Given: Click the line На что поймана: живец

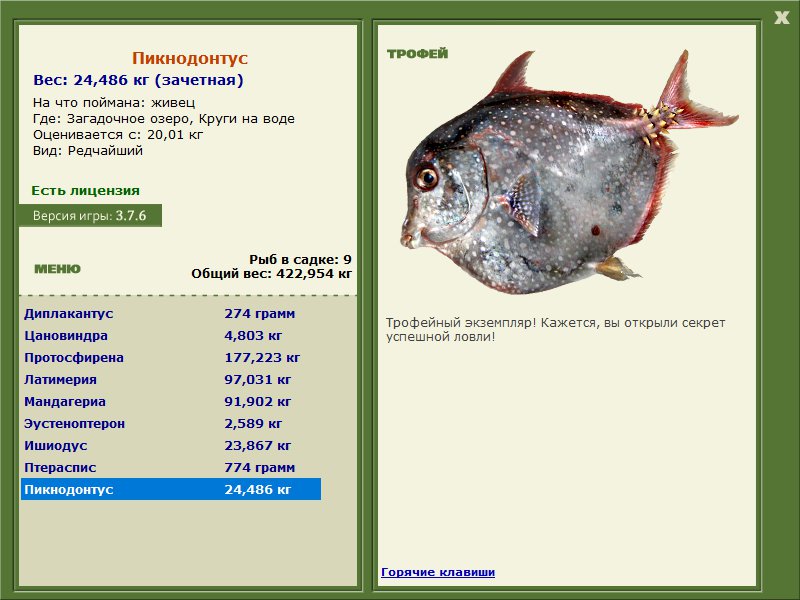Looking at the screenshot, I should (114, 103).
